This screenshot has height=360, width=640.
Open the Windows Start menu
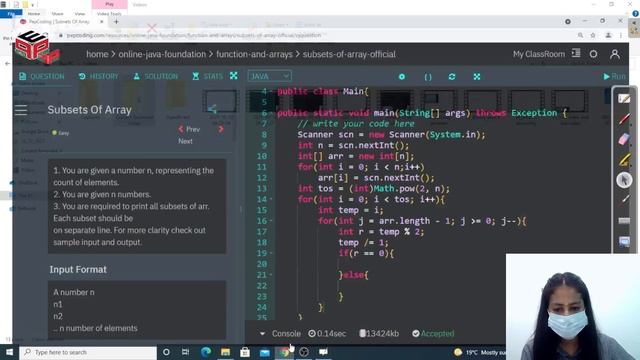[9, 352]
